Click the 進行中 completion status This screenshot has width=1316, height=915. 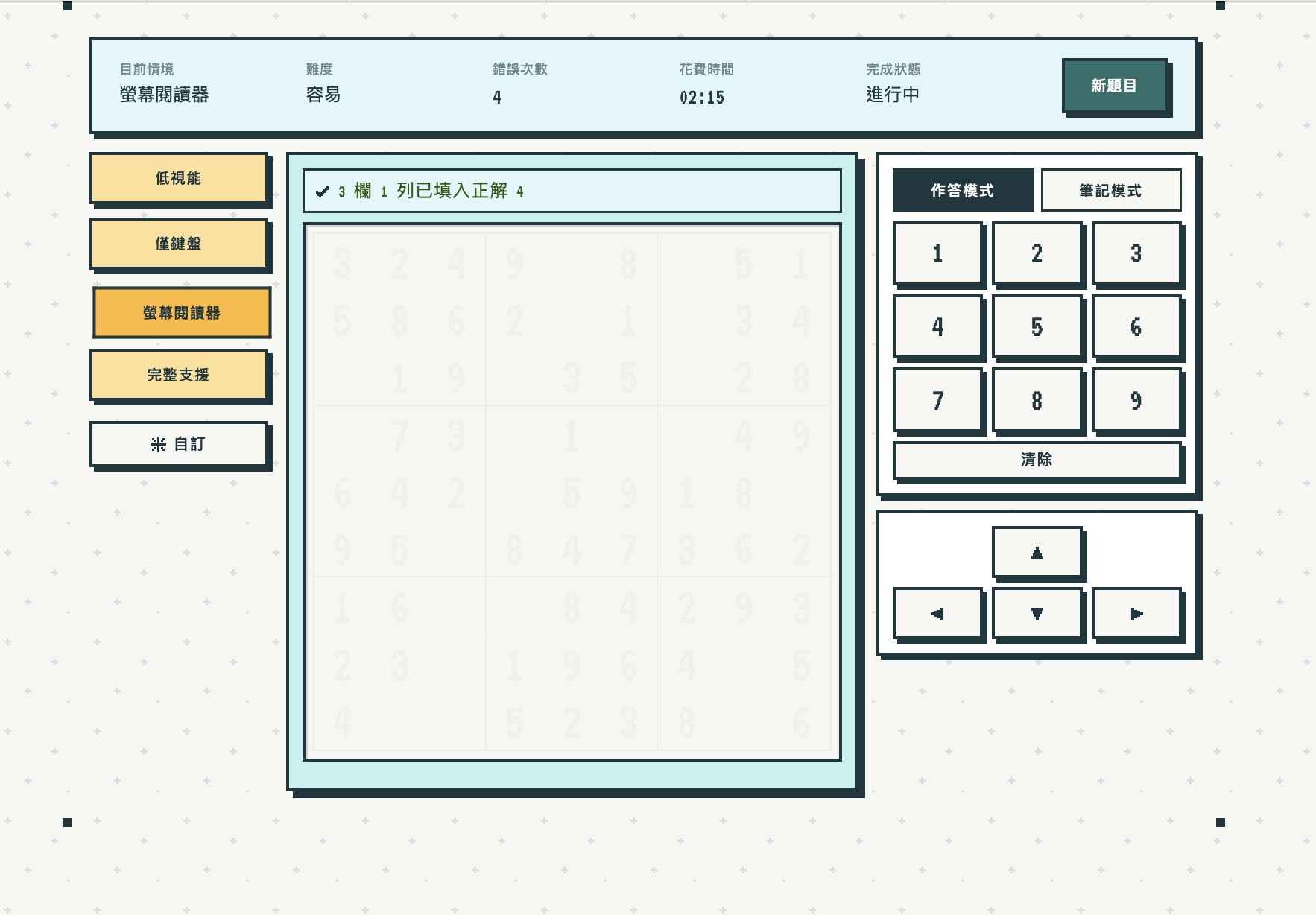click(893, 95)
